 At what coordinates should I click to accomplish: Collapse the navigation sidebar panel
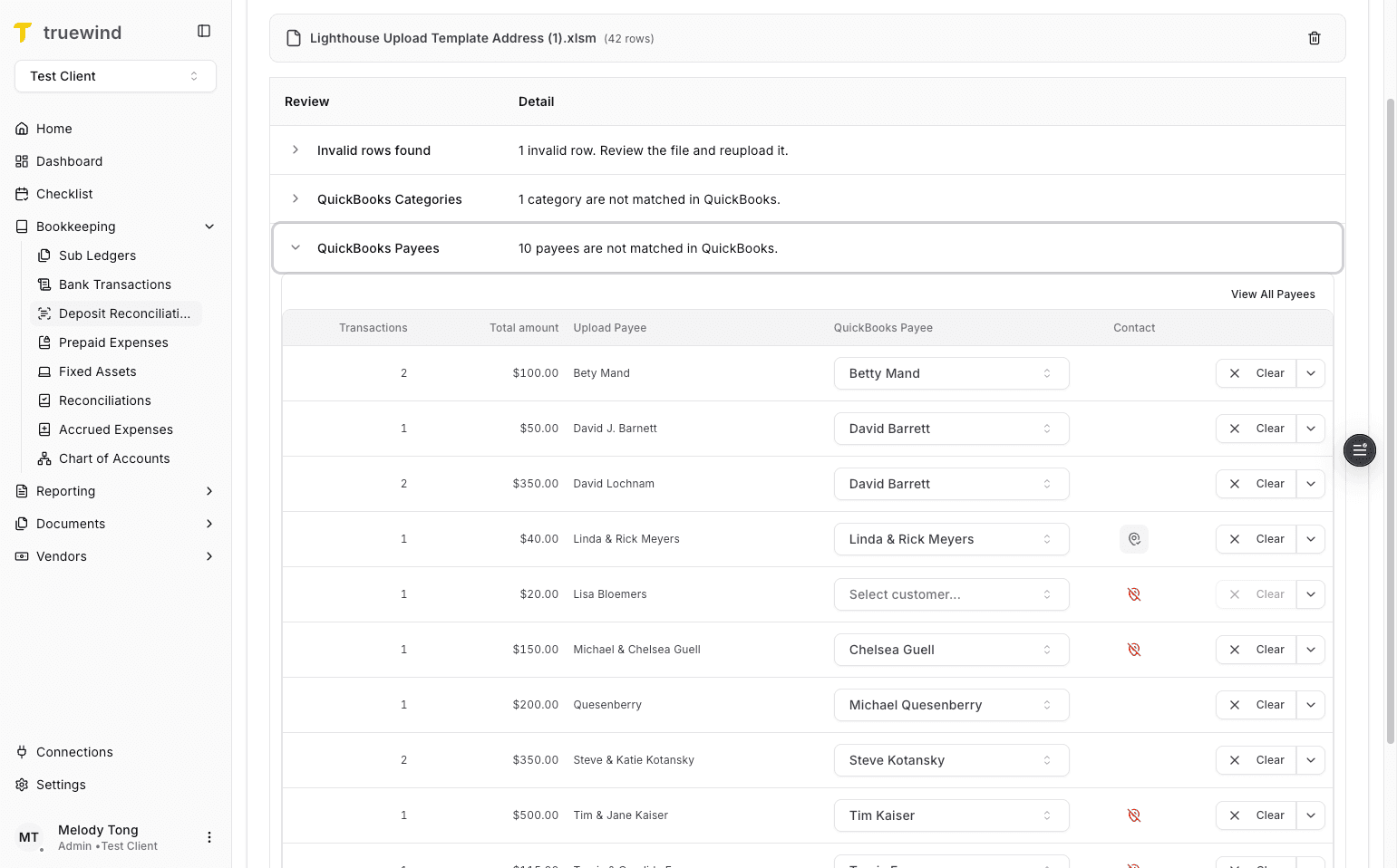[x=203, y=30]
